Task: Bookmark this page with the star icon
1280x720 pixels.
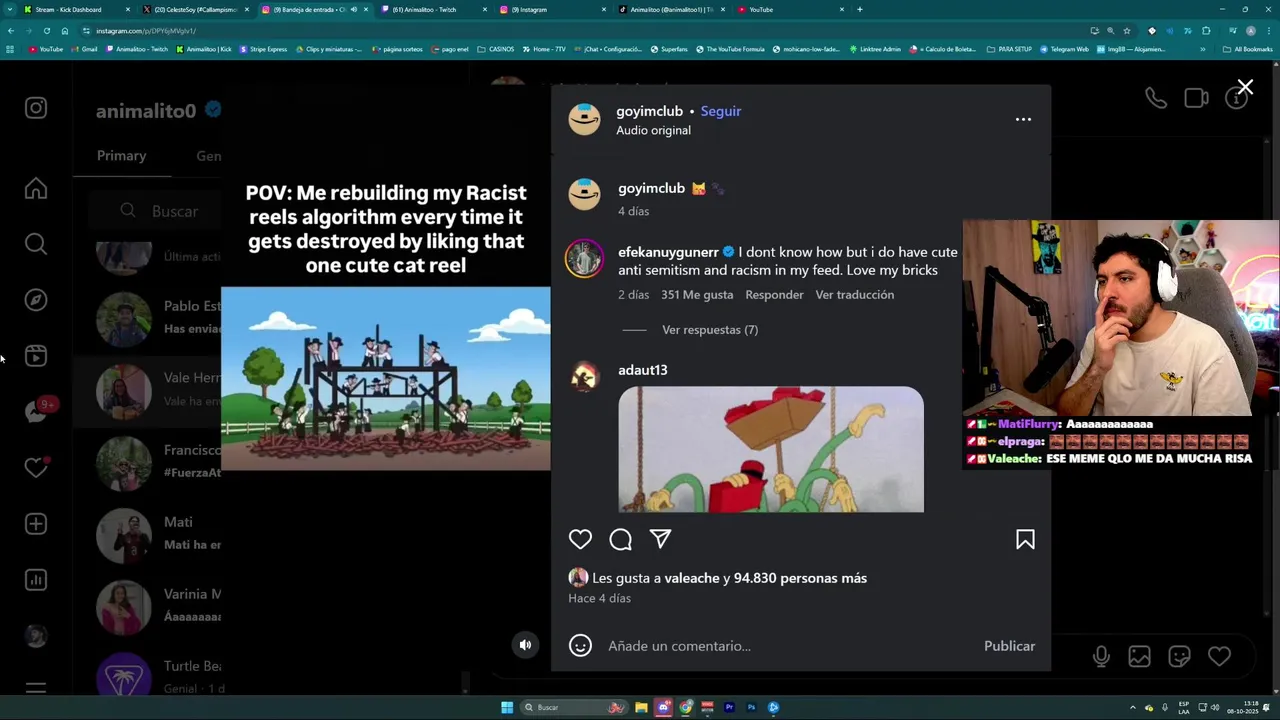Action: tap(1127, 31)
